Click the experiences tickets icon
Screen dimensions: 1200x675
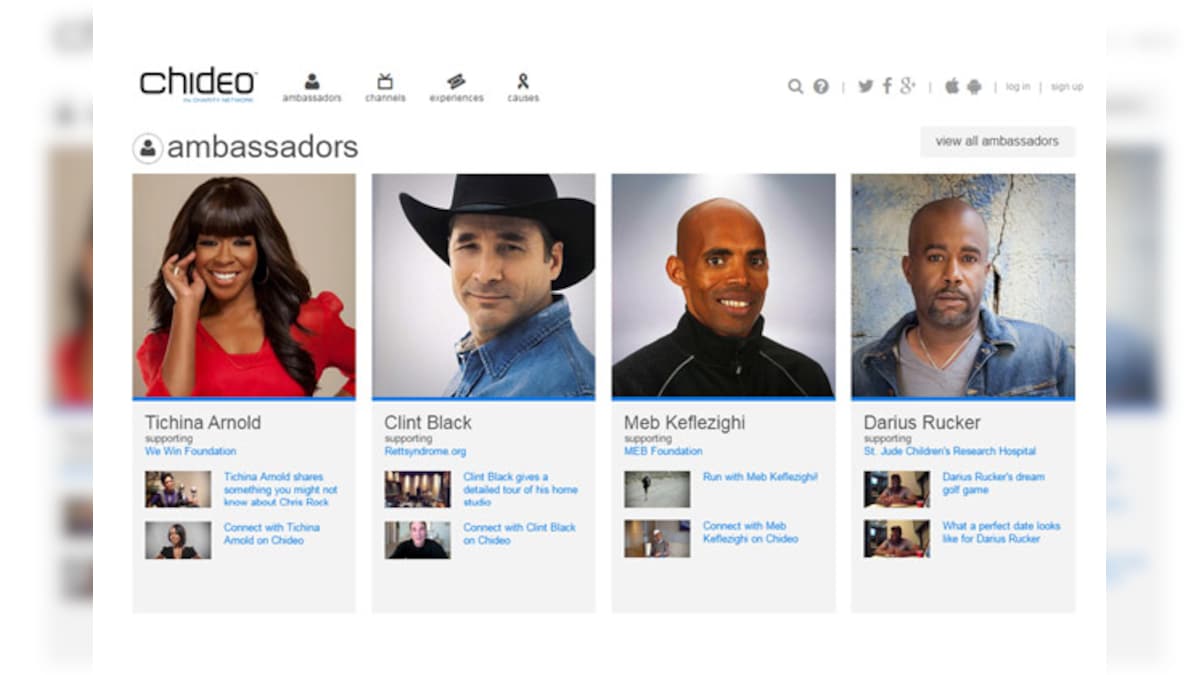(456, 81)
